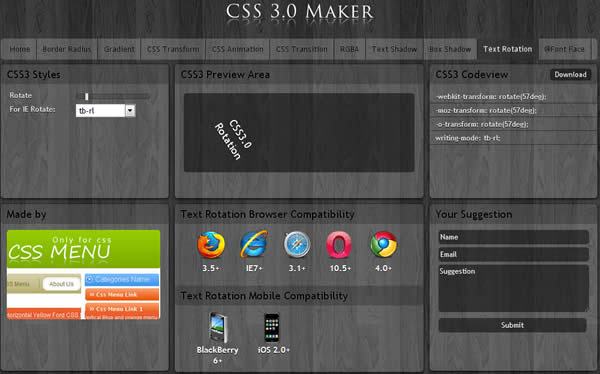
Task: Click the Download button in Codeview
Action: point(570,75)
